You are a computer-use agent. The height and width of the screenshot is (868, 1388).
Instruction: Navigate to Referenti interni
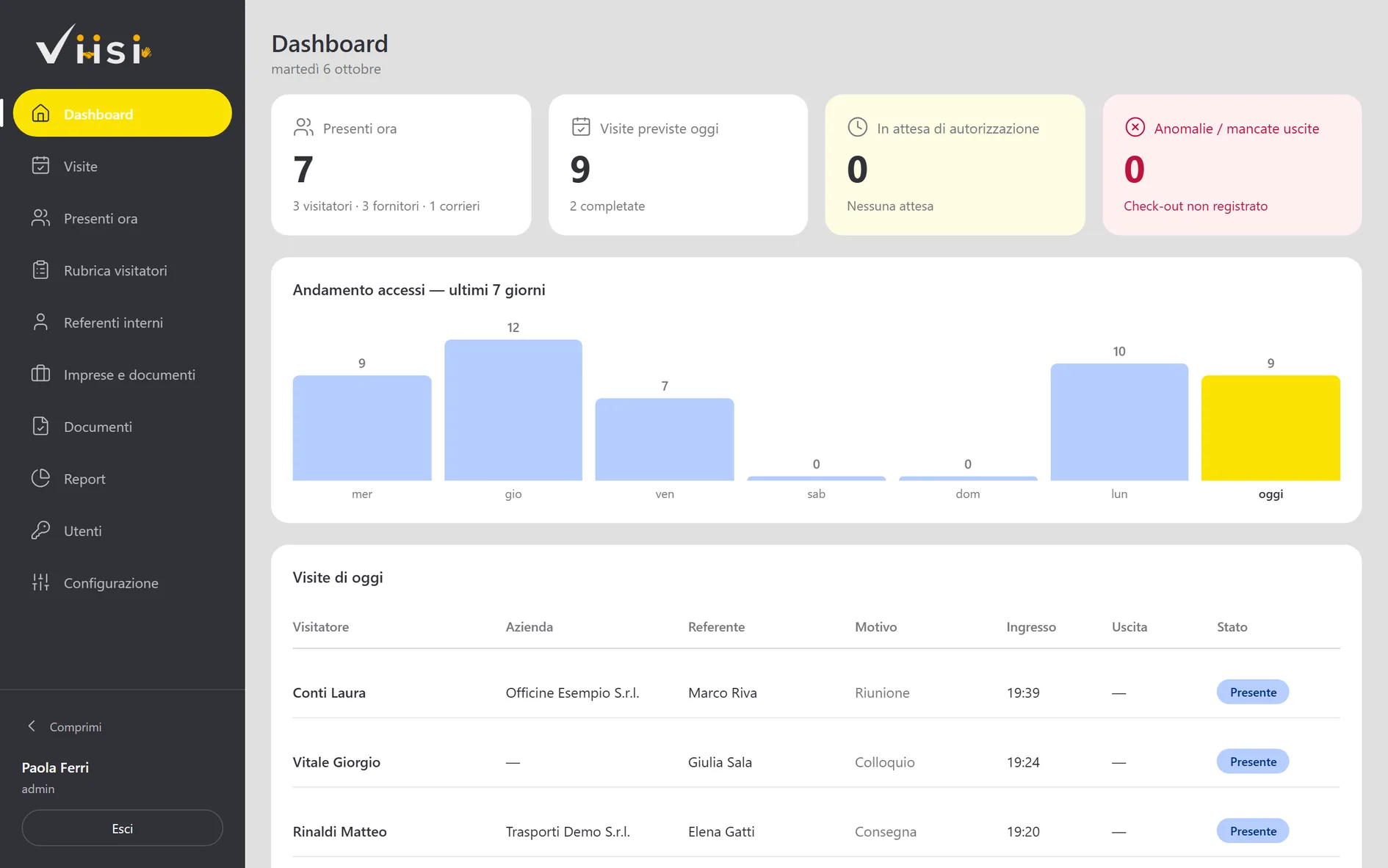pos(123,322)
